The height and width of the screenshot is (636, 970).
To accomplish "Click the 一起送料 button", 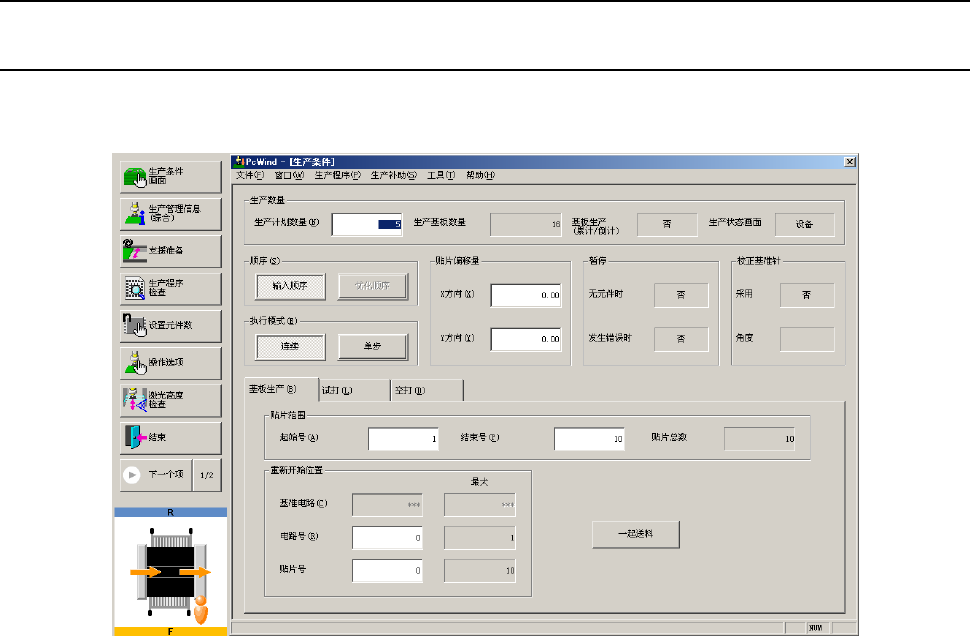I will pos(636,535).
